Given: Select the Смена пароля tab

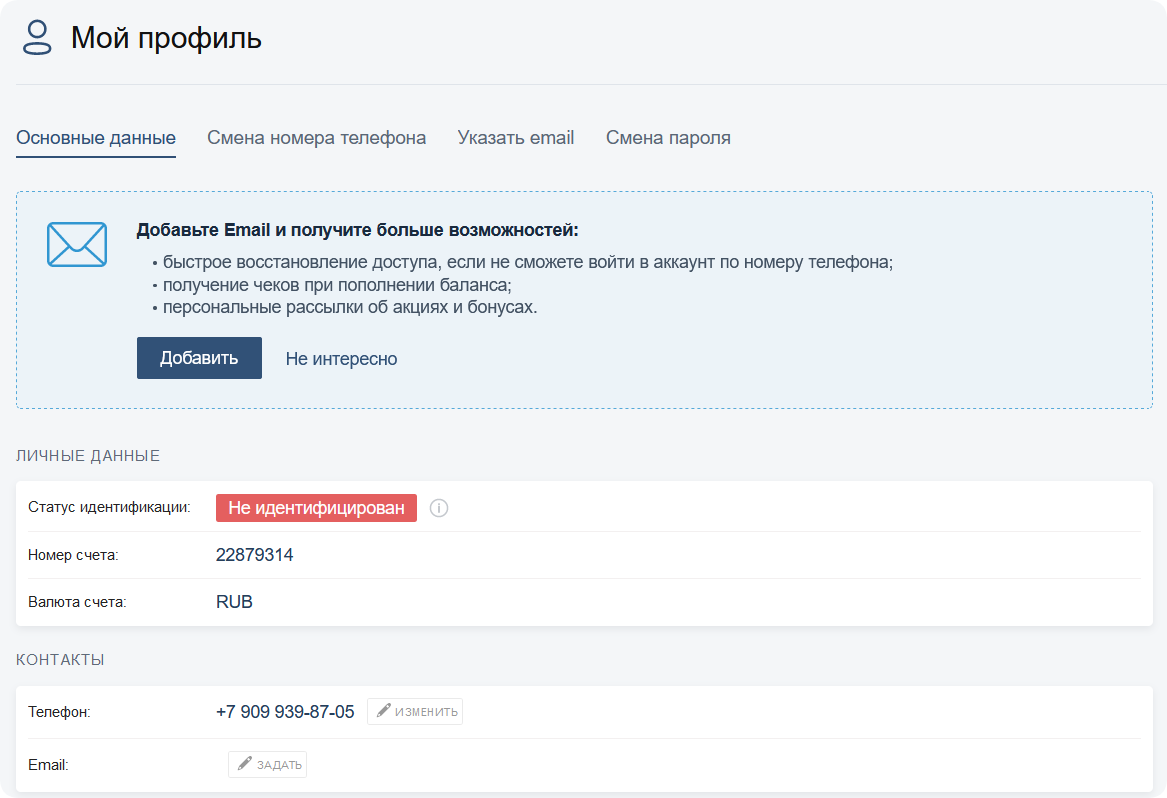Looking at the screenshot, I should (x=668, y=138).
